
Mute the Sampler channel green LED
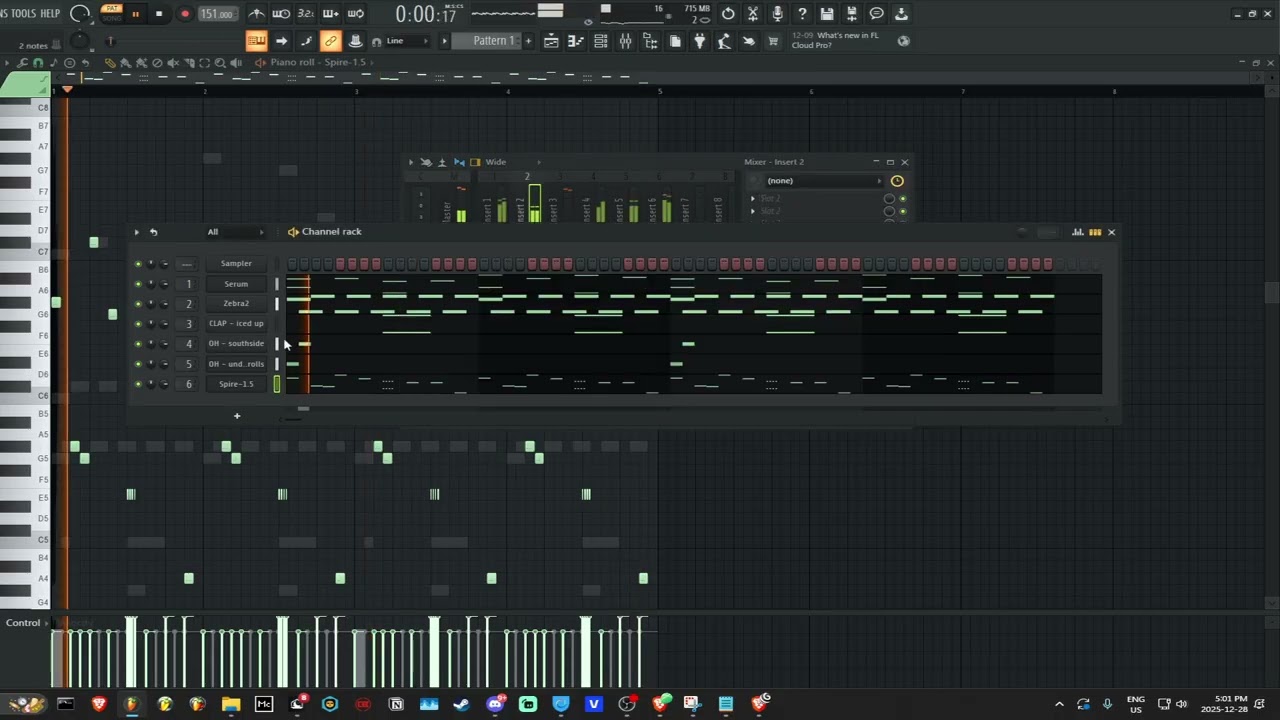[x=138, y=264]
